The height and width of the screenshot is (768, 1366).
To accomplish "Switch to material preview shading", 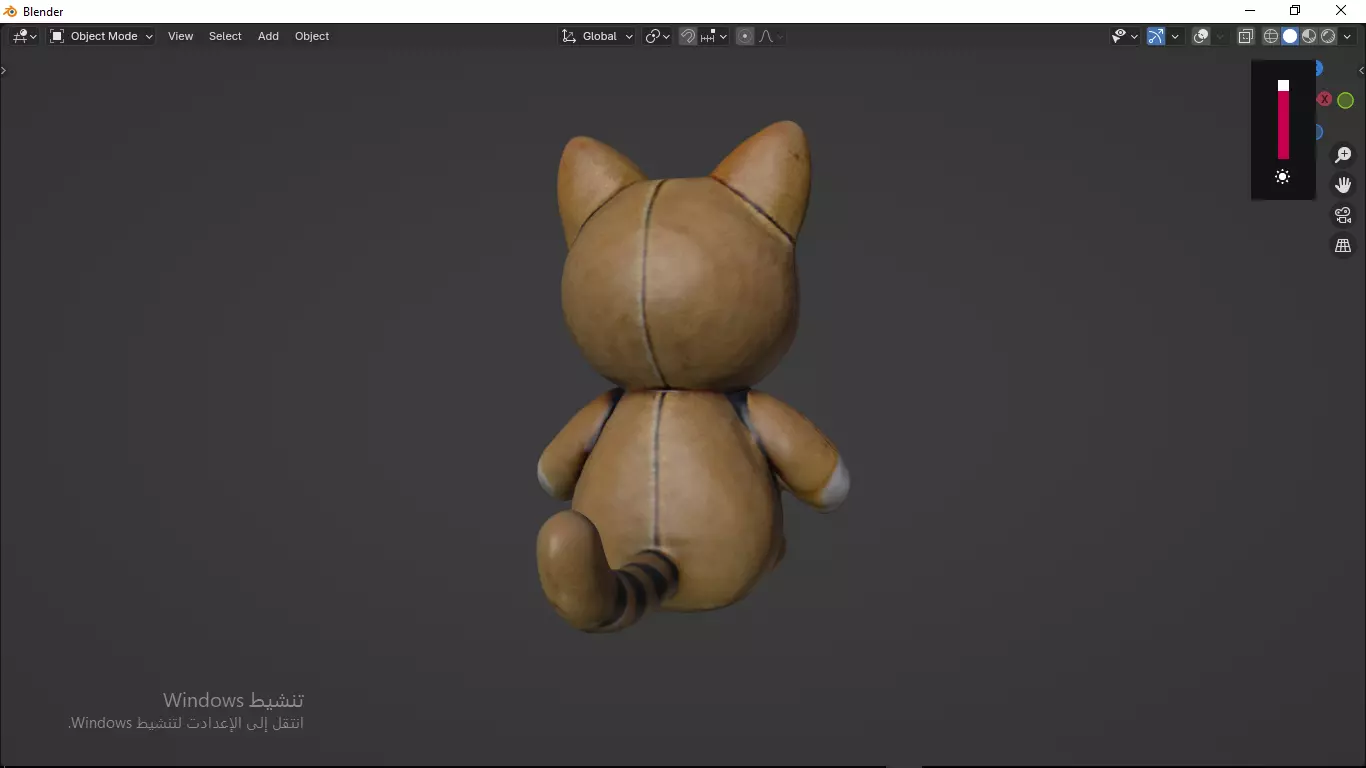I will [x=1309, y=36].
